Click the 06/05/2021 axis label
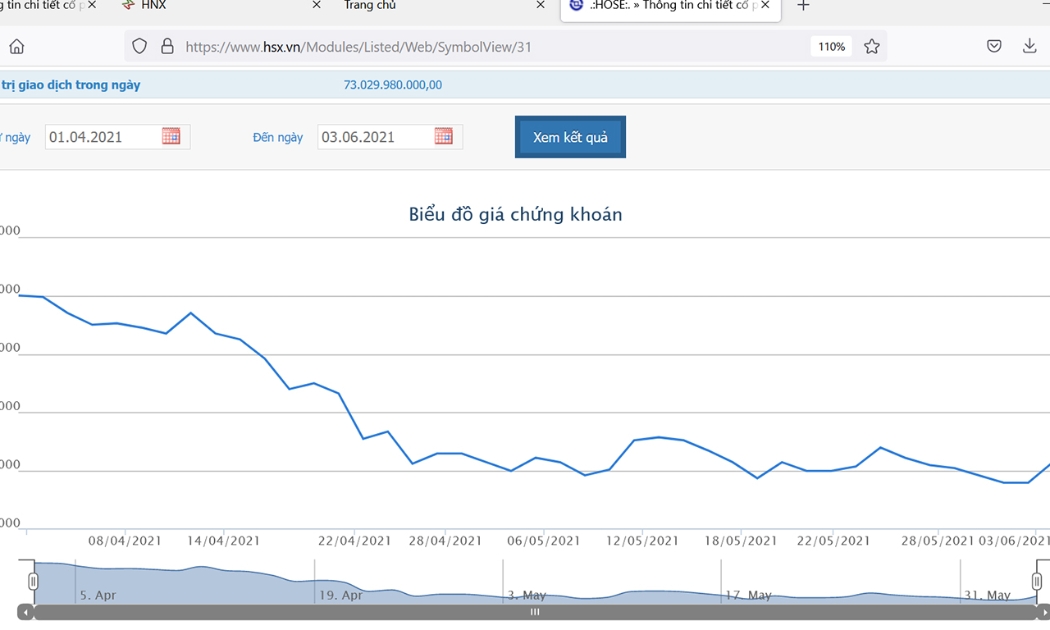Screen dimensions: 1050x630 543,541
